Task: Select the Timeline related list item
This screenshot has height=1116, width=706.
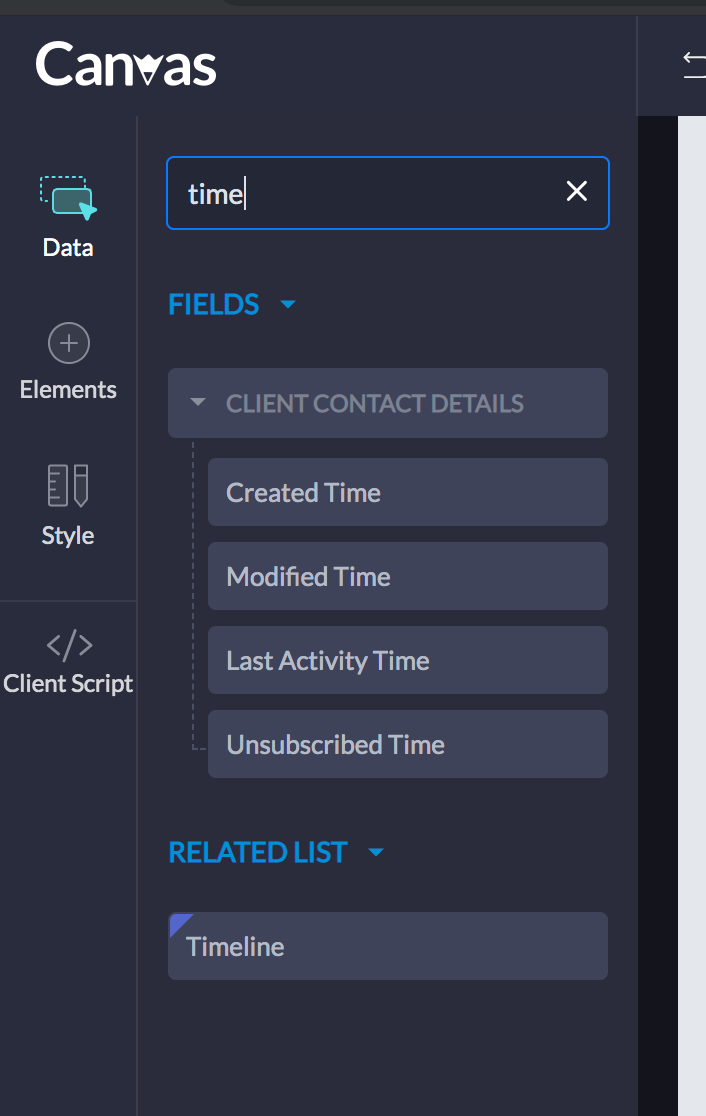Action: tap(388, 946)
